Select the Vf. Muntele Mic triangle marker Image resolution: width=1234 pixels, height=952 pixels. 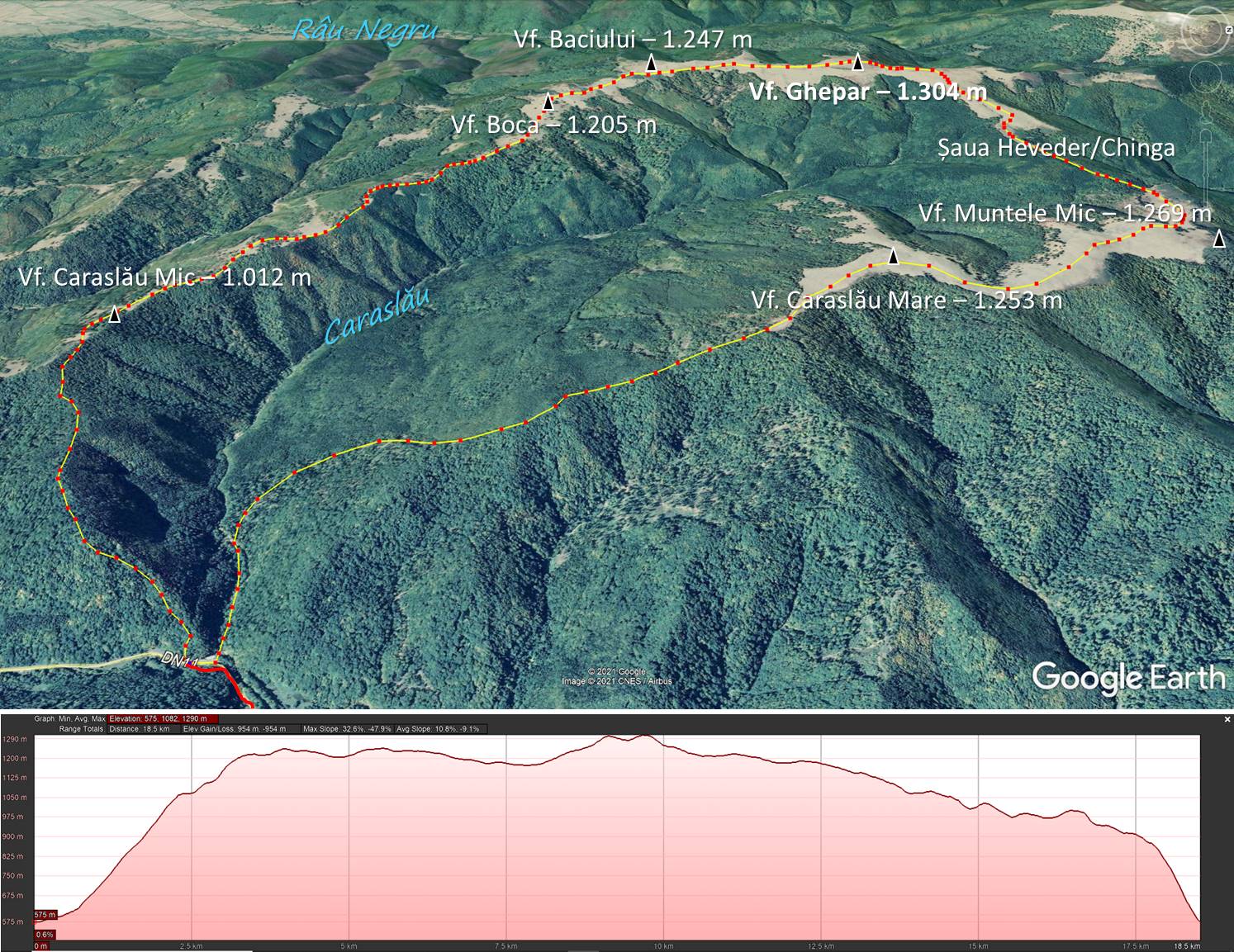coord(1220,239)
